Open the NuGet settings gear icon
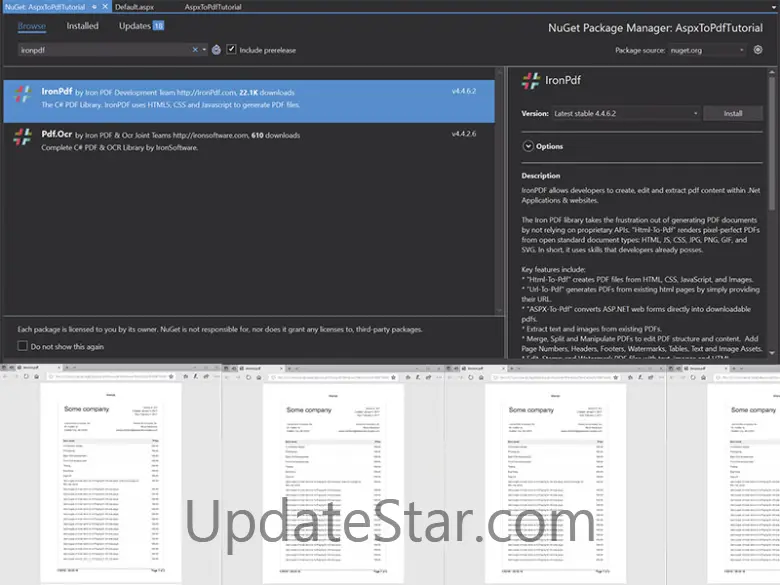Image resolution: width=780 pixels, height=585 pixels. [758, 50]
